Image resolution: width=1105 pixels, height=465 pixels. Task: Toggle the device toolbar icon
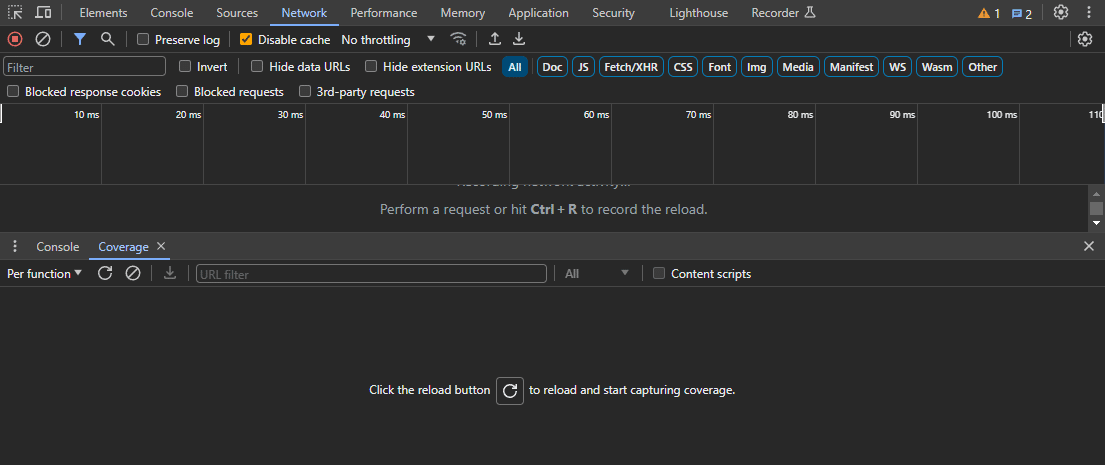tap(43, 13)
